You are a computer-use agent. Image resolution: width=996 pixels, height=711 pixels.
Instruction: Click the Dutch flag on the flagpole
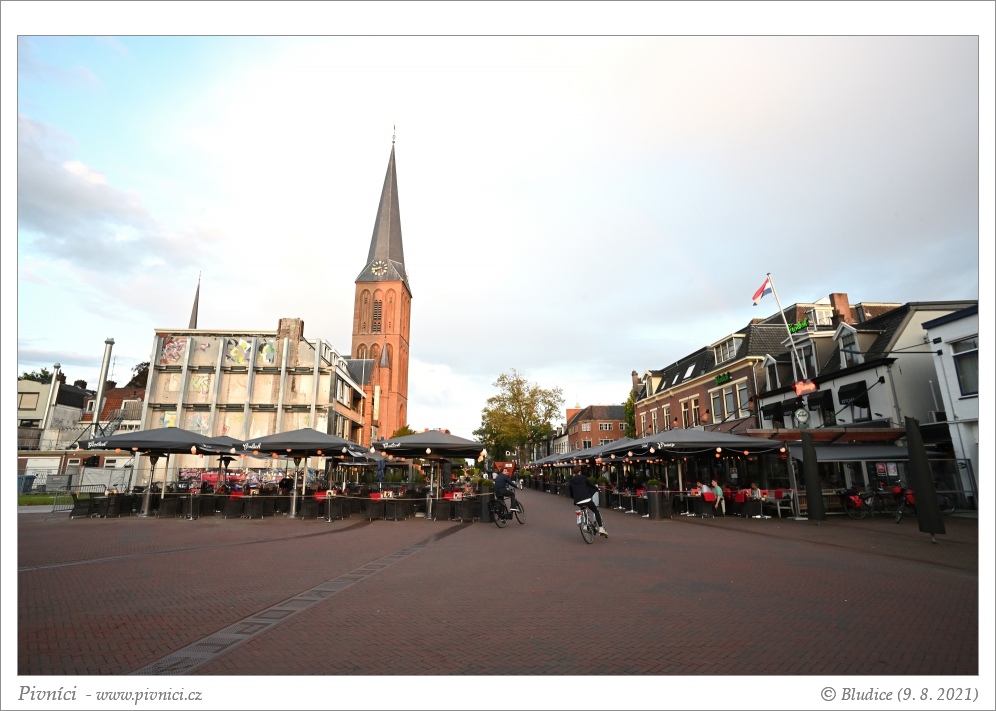coord(762,290)
